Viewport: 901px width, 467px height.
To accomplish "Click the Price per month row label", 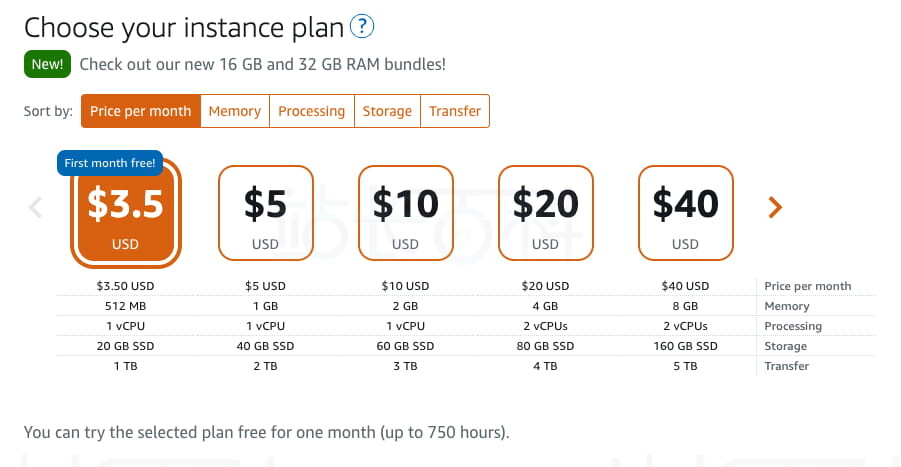I will coord(807,286).
